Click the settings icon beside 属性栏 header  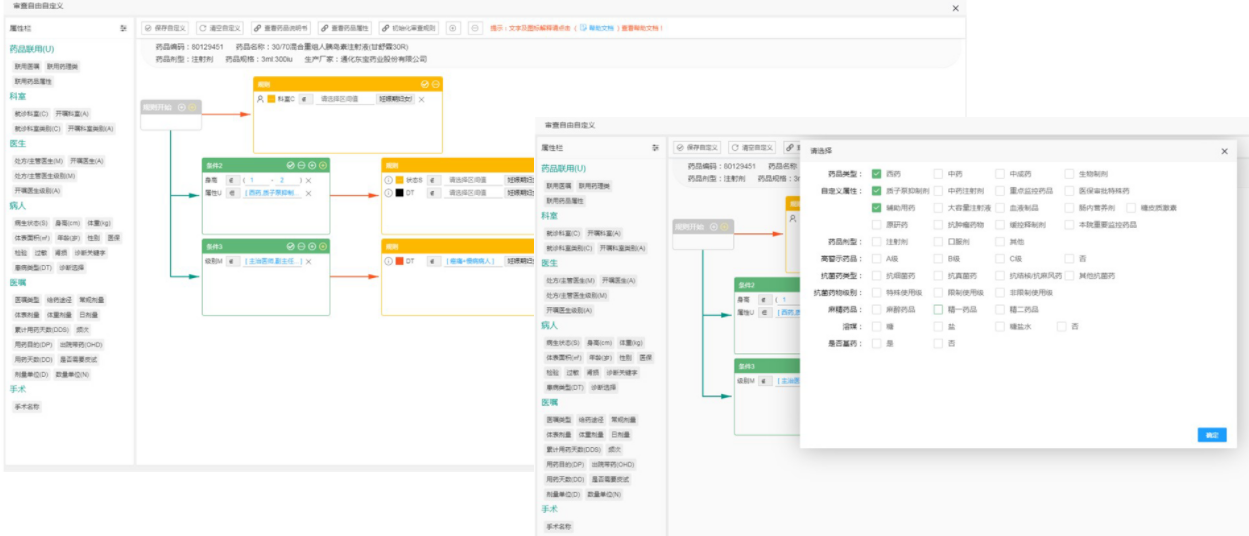(x=123, y=28)
